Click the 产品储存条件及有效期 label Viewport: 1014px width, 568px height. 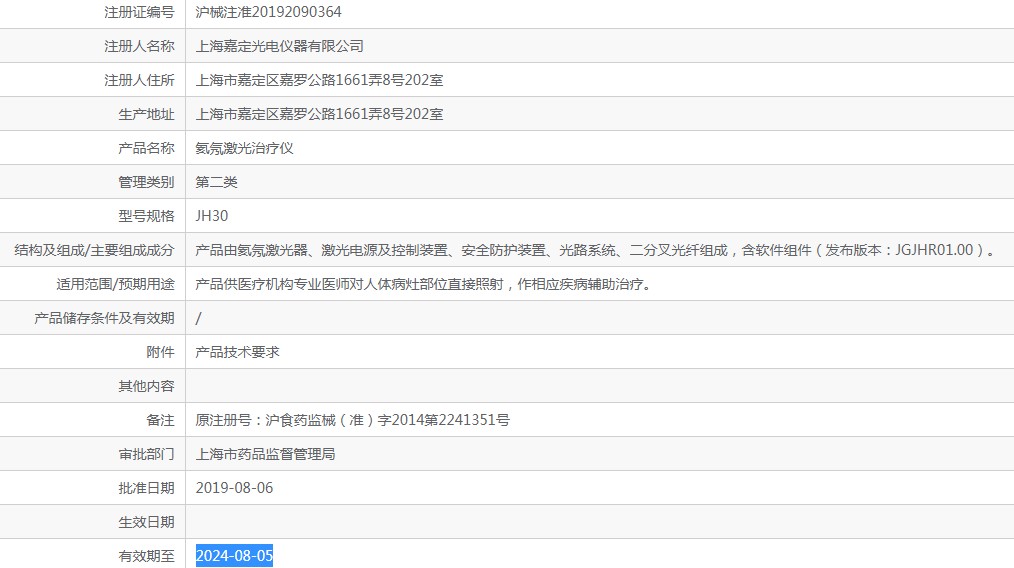tap(104, 318)
